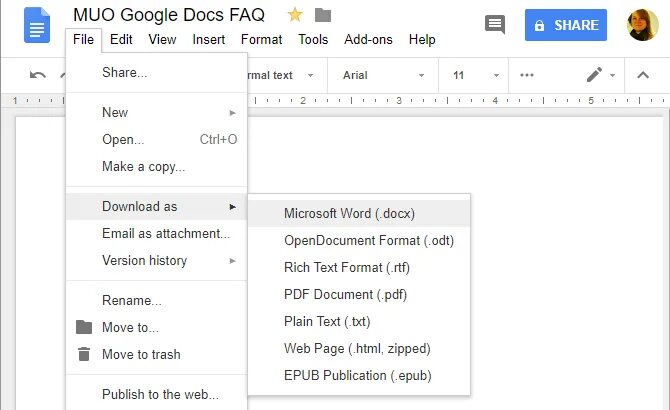Click the pencil editing mode icon
This screenshot has height=410, width=670.
click(594, 75)
